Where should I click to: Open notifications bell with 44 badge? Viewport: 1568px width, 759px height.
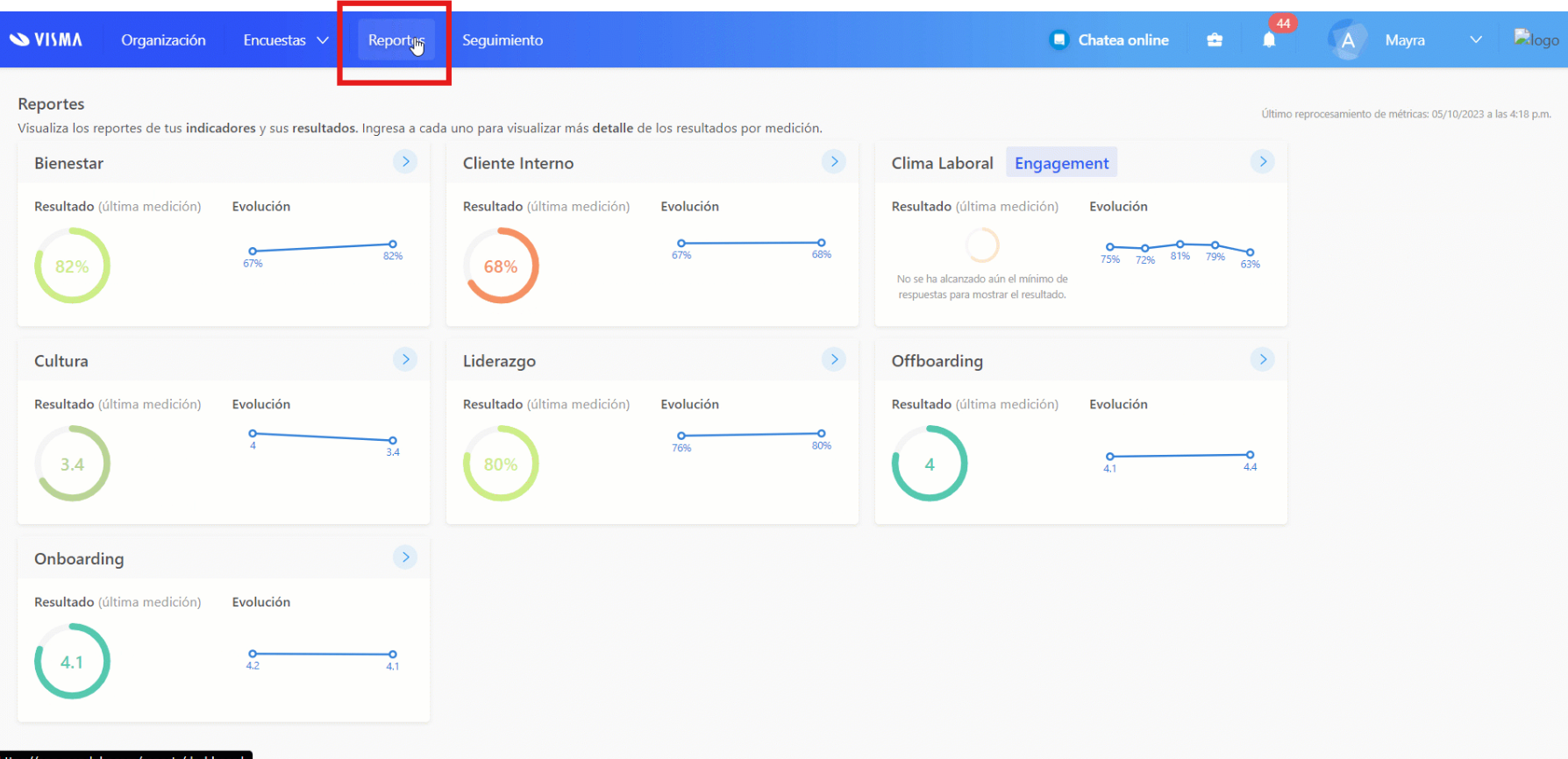pyautogui.click(x=1269, y=39)
